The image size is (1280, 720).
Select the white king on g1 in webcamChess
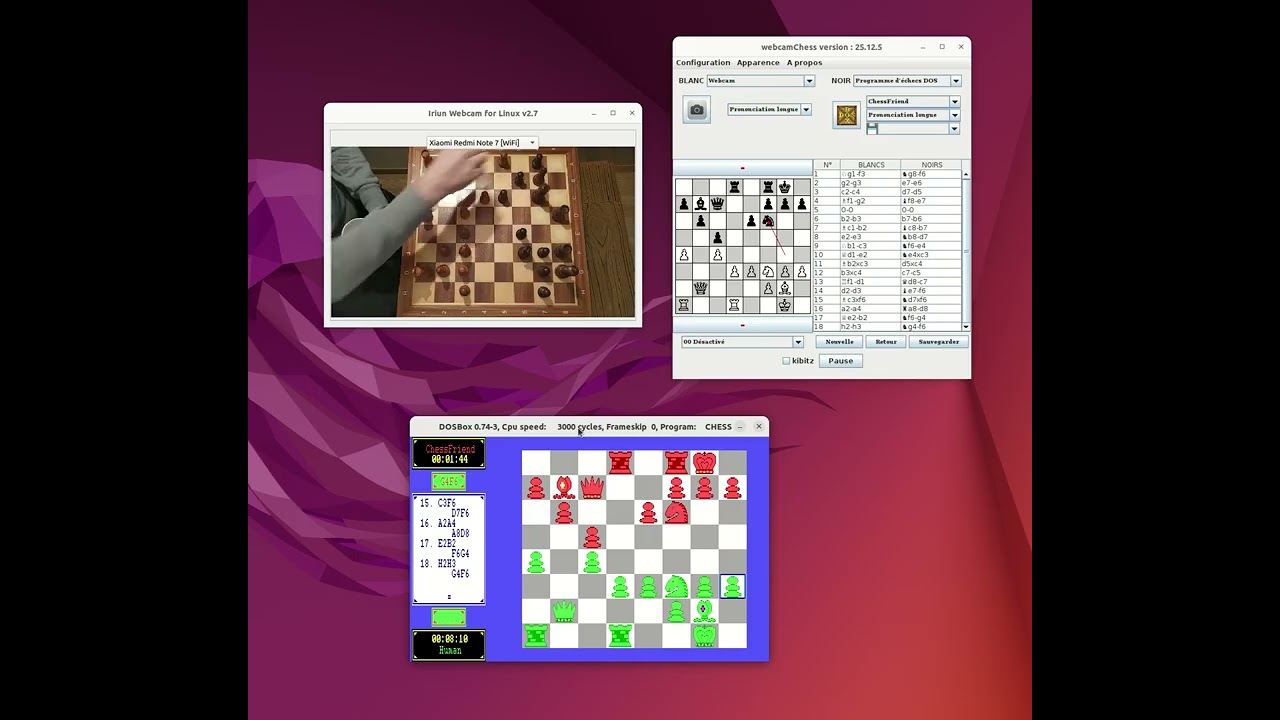784,305
